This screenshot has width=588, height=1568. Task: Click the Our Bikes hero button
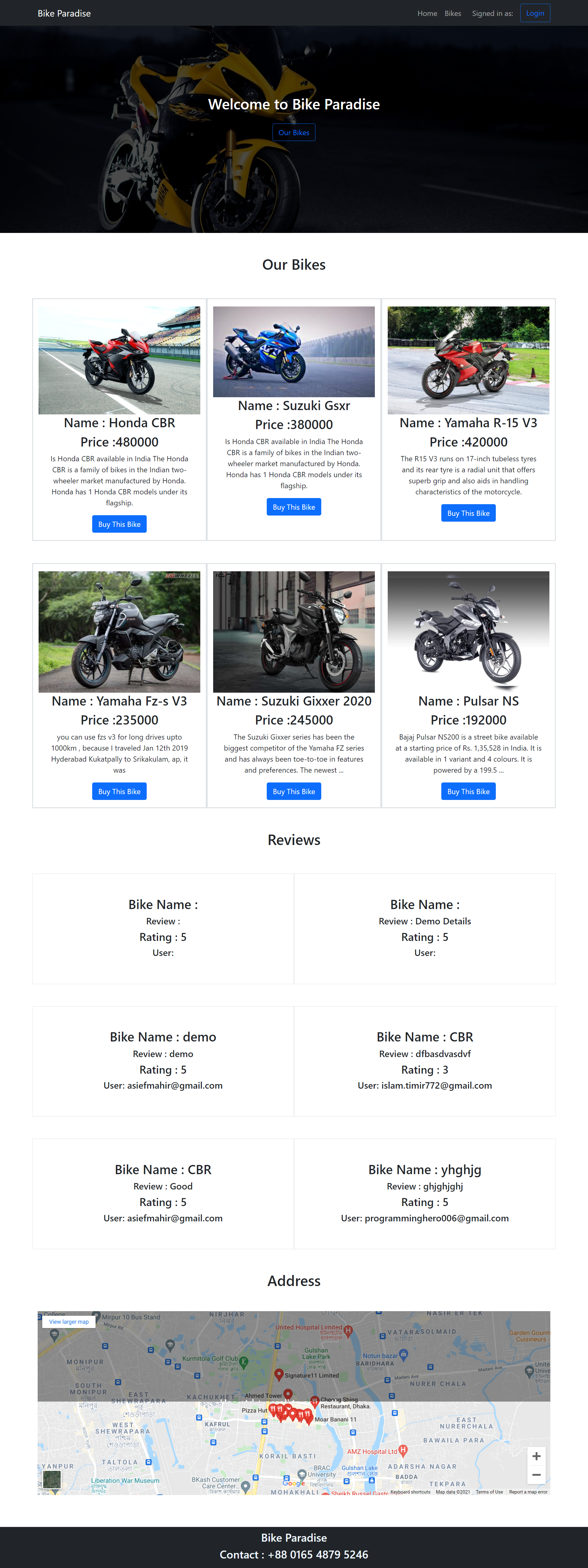(x=294, y=132)
